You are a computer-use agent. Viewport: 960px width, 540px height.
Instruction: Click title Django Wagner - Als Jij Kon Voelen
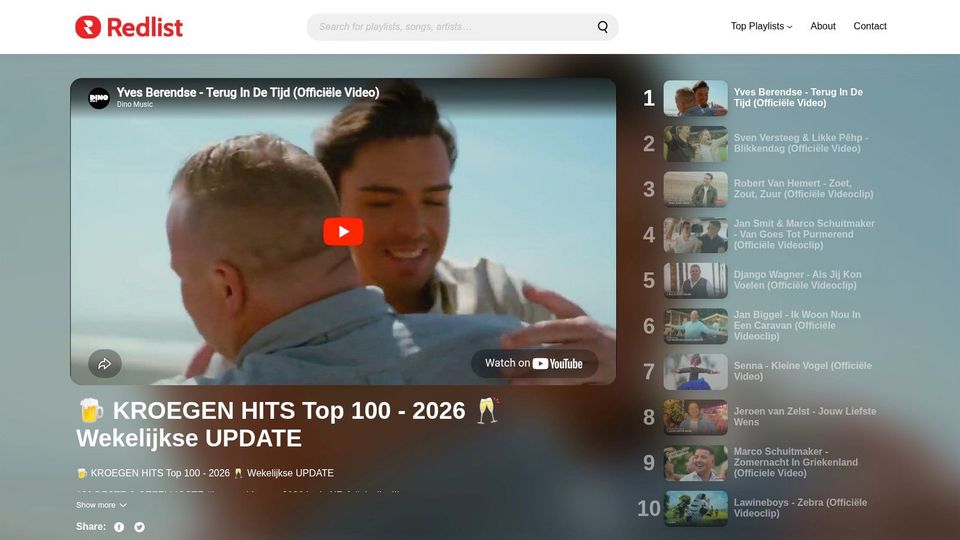pos(797,280)
